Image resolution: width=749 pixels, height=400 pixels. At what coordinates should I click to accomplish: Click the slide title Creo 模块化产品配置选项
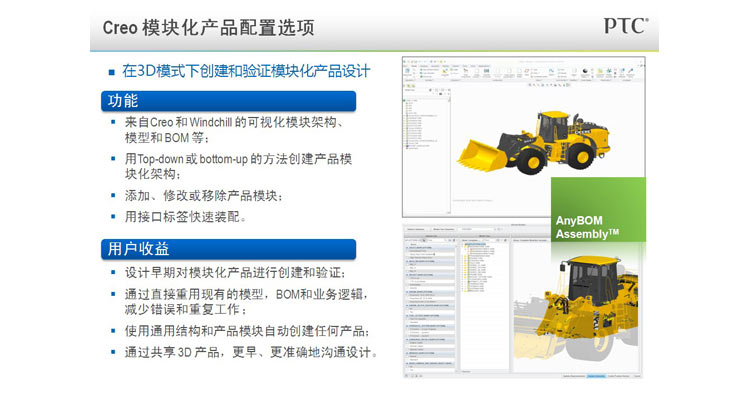[x=208, y=27]
